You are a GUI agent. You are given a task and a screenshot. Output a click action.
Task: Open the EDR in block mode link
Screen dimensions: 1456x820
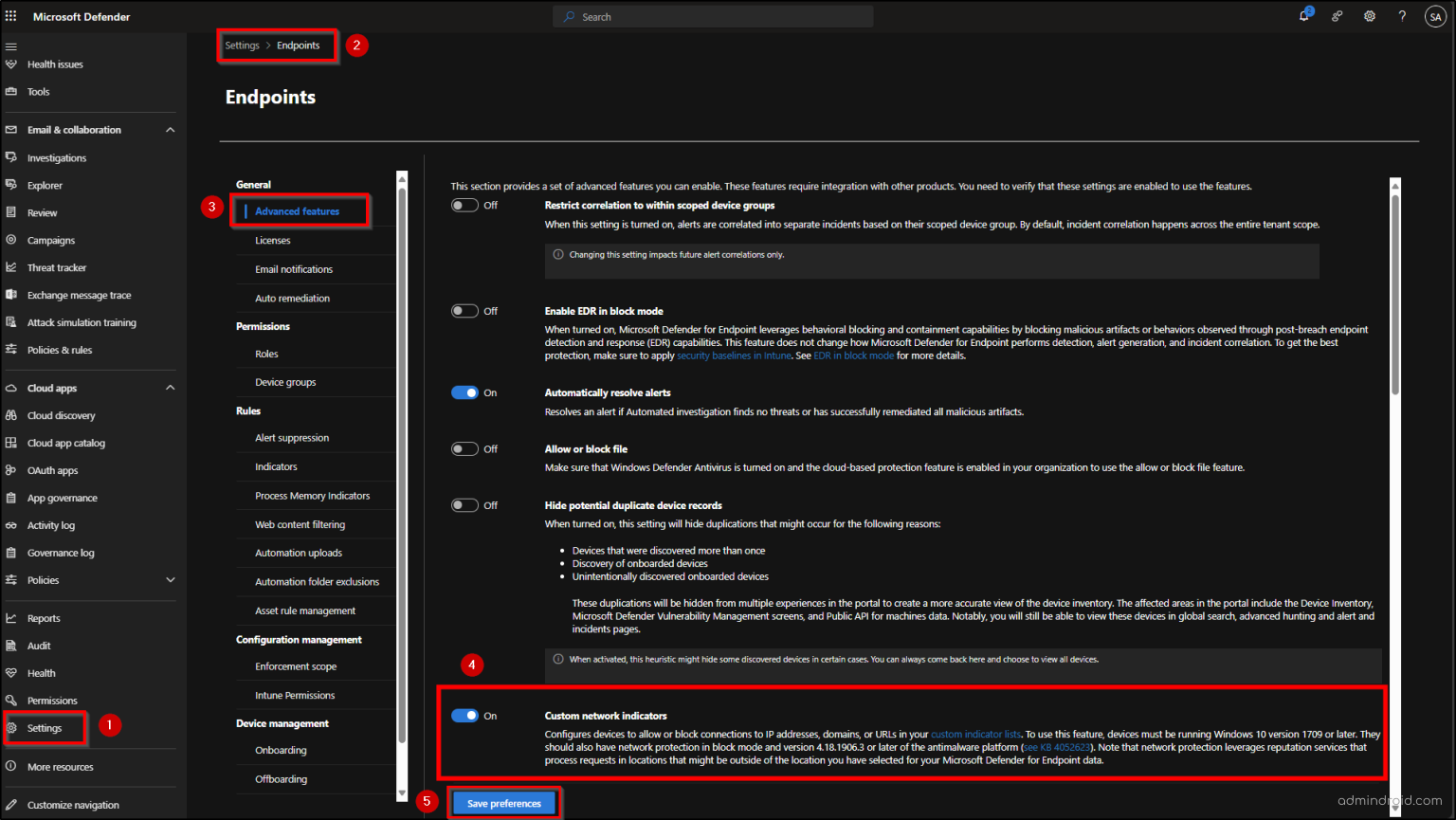pos(853,356)
